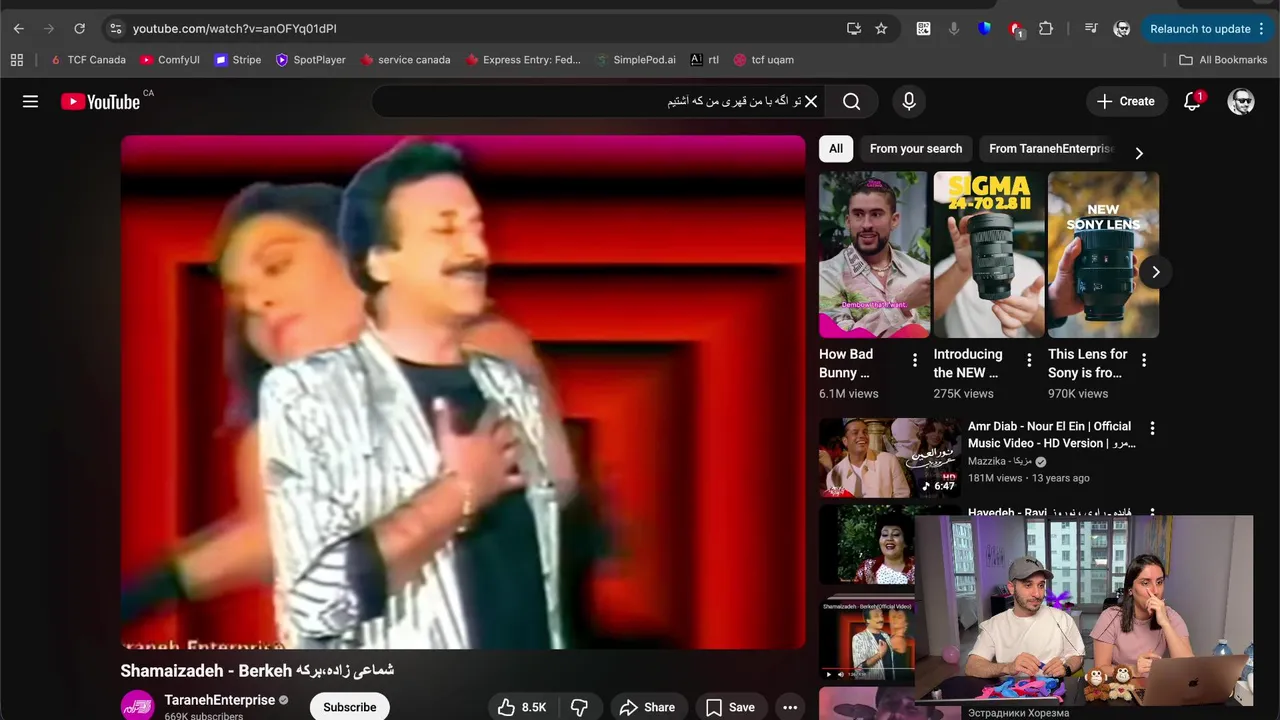Open the YouTube hamburger guide menu
1280x720 pixels.
tap(31, 101)
